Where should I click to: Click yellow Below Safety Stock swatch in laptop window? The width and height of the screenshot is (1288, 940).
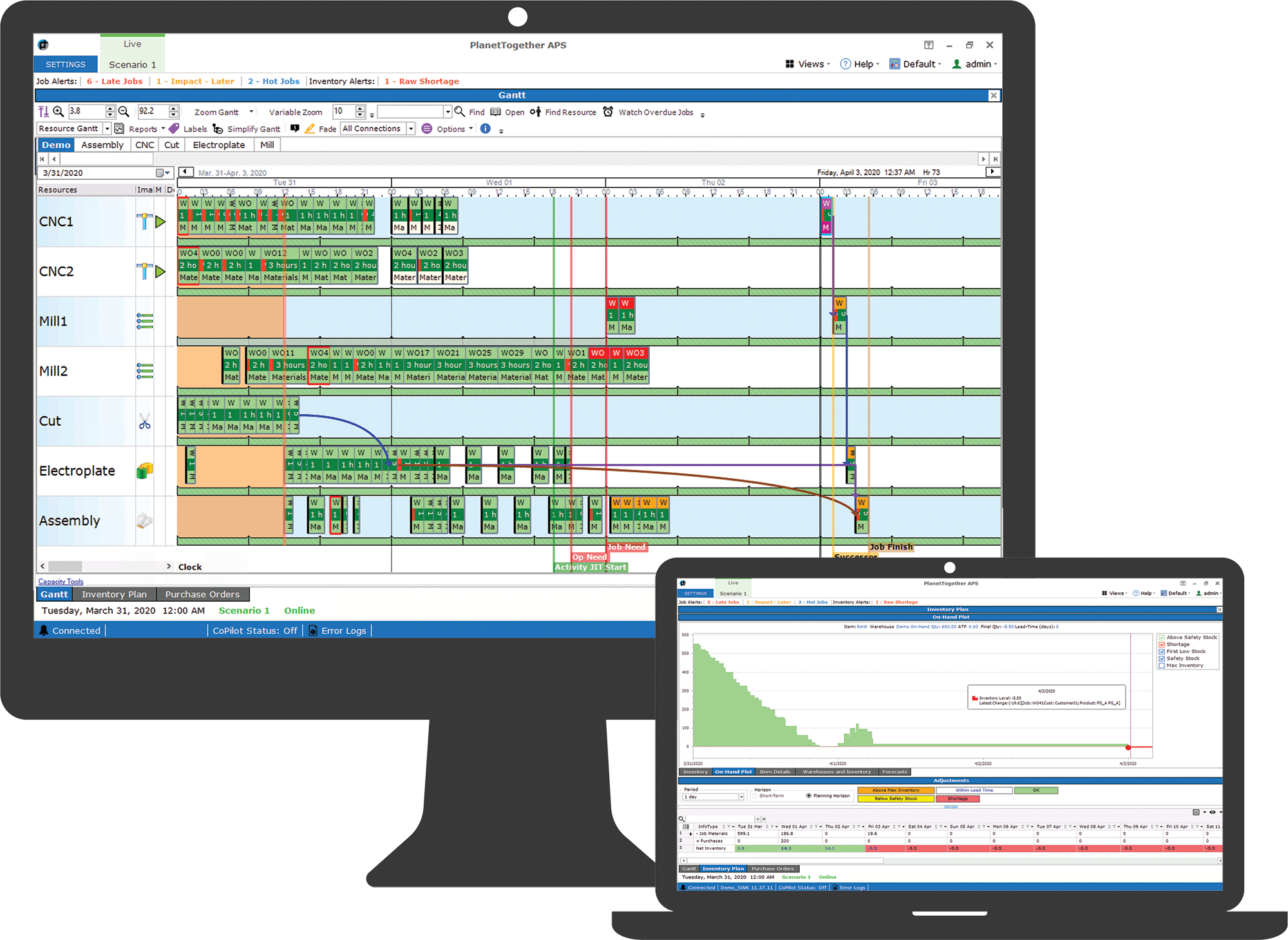[896, 798]
